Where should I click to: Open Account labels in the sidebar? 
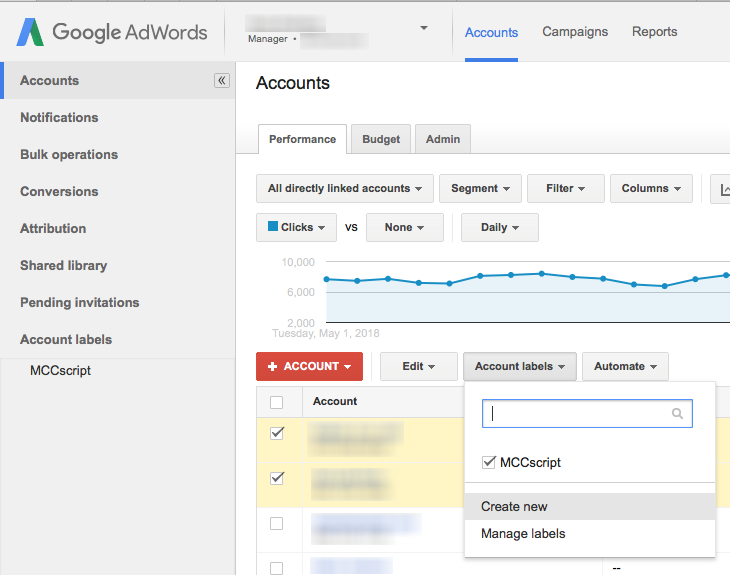tap(66, 339)
